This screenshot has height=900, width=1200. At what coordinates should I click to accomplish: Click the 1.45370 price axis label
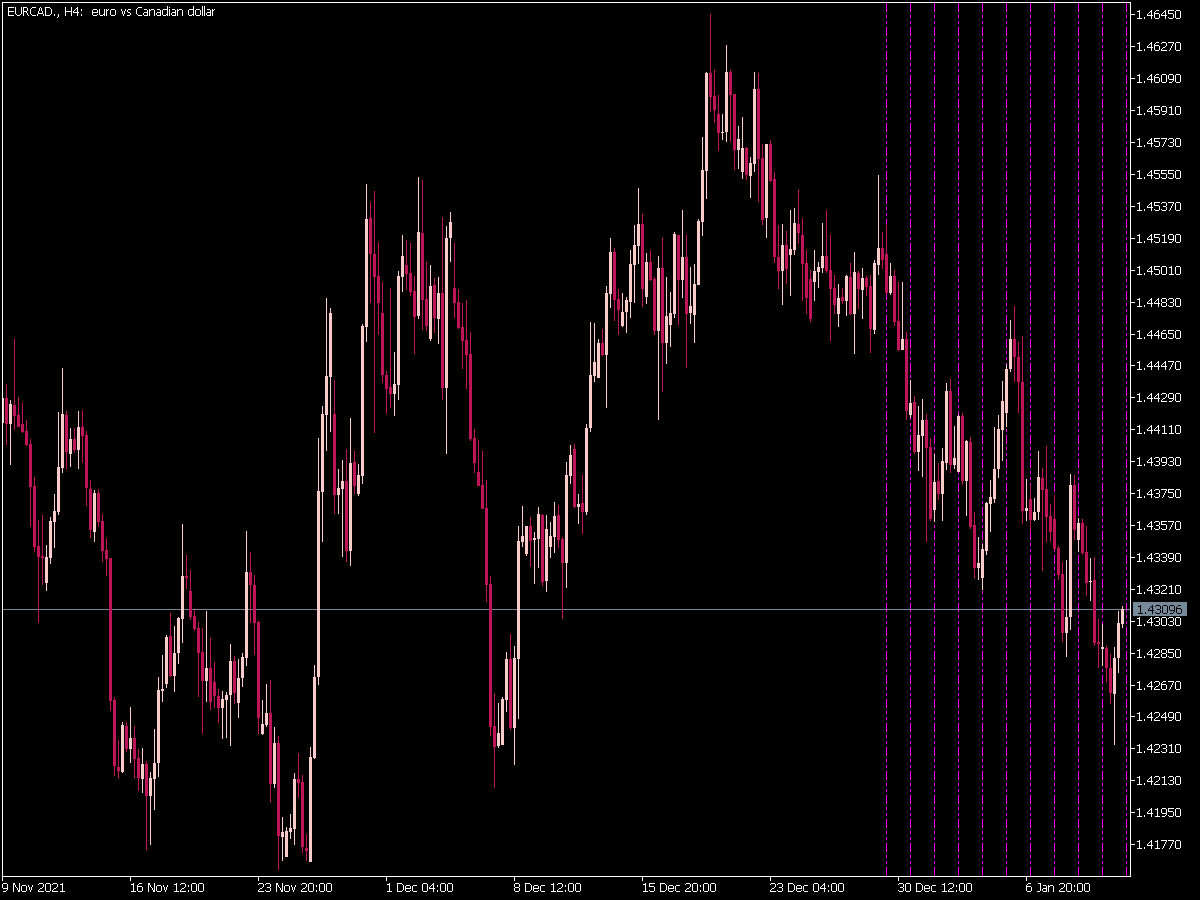point(1160,206)
